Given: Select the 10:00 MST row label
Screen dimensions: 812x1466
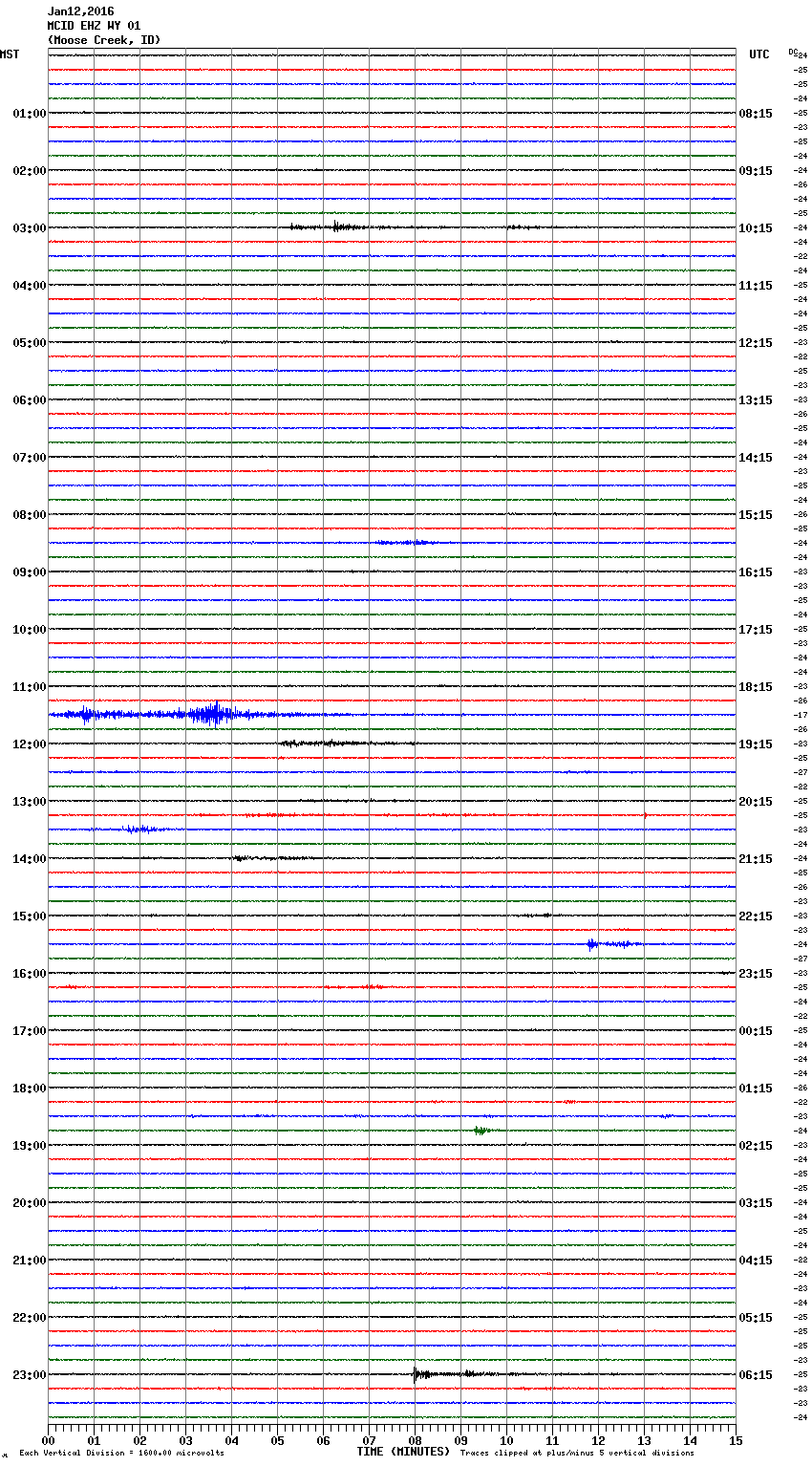Looking at the screenshot, I should point(30,630).
